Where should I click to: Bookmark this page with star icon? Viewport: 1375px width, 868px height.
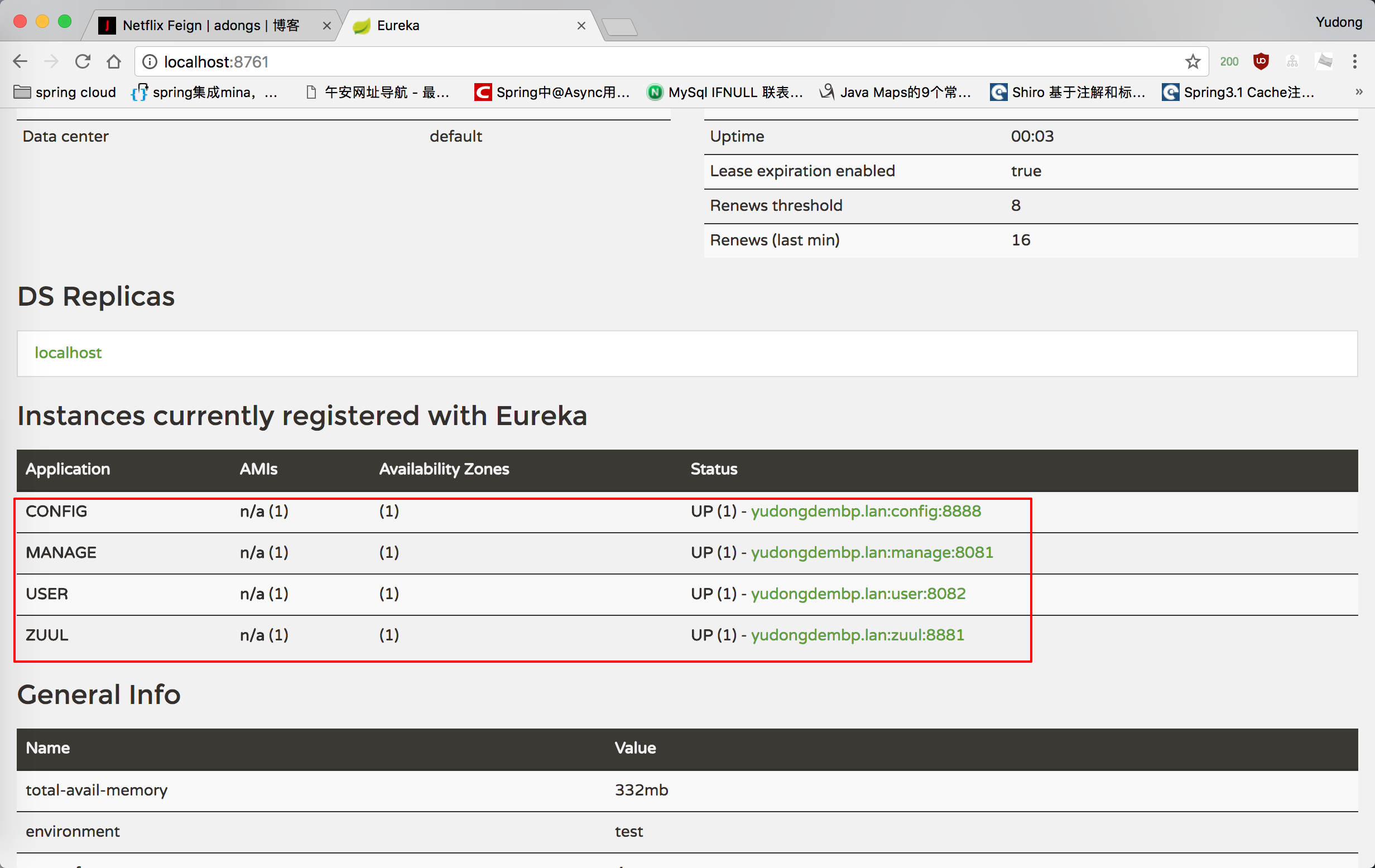click(1193, 61)
